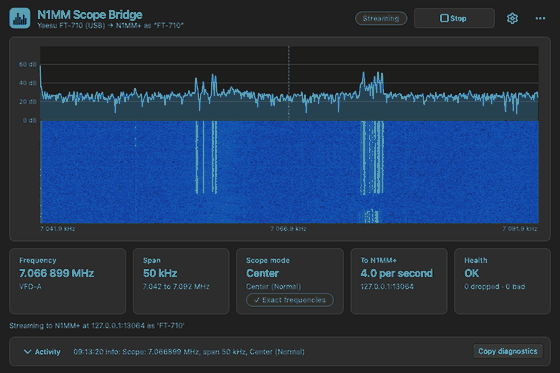
Task: Click the 7.066 899 MHz frequency value
Action: 56,273
